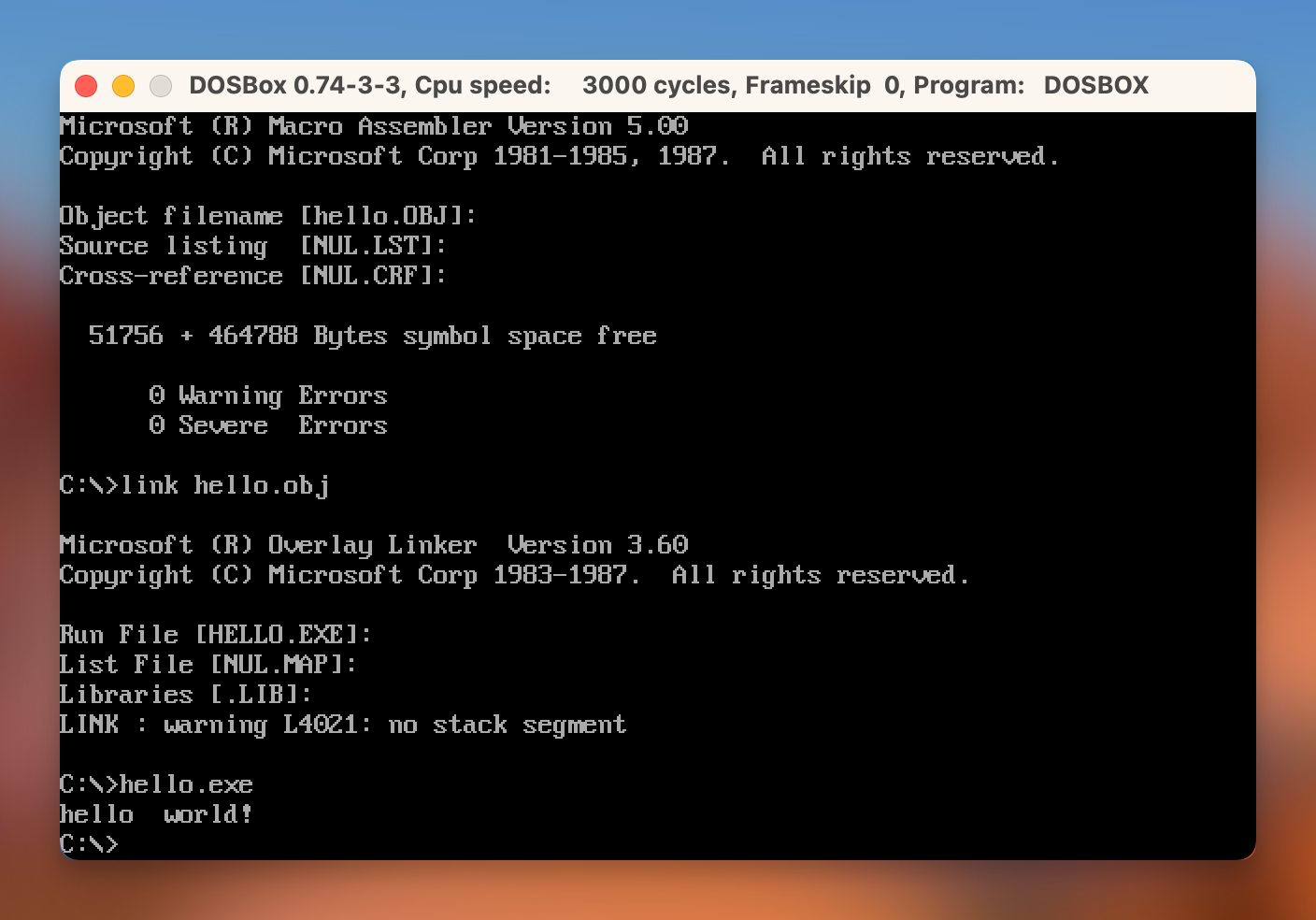The image size is (1316, 920).
Task: Click the 'Cross-reference [NUL.CRF]:' line
Action: [x=253, y=276]
